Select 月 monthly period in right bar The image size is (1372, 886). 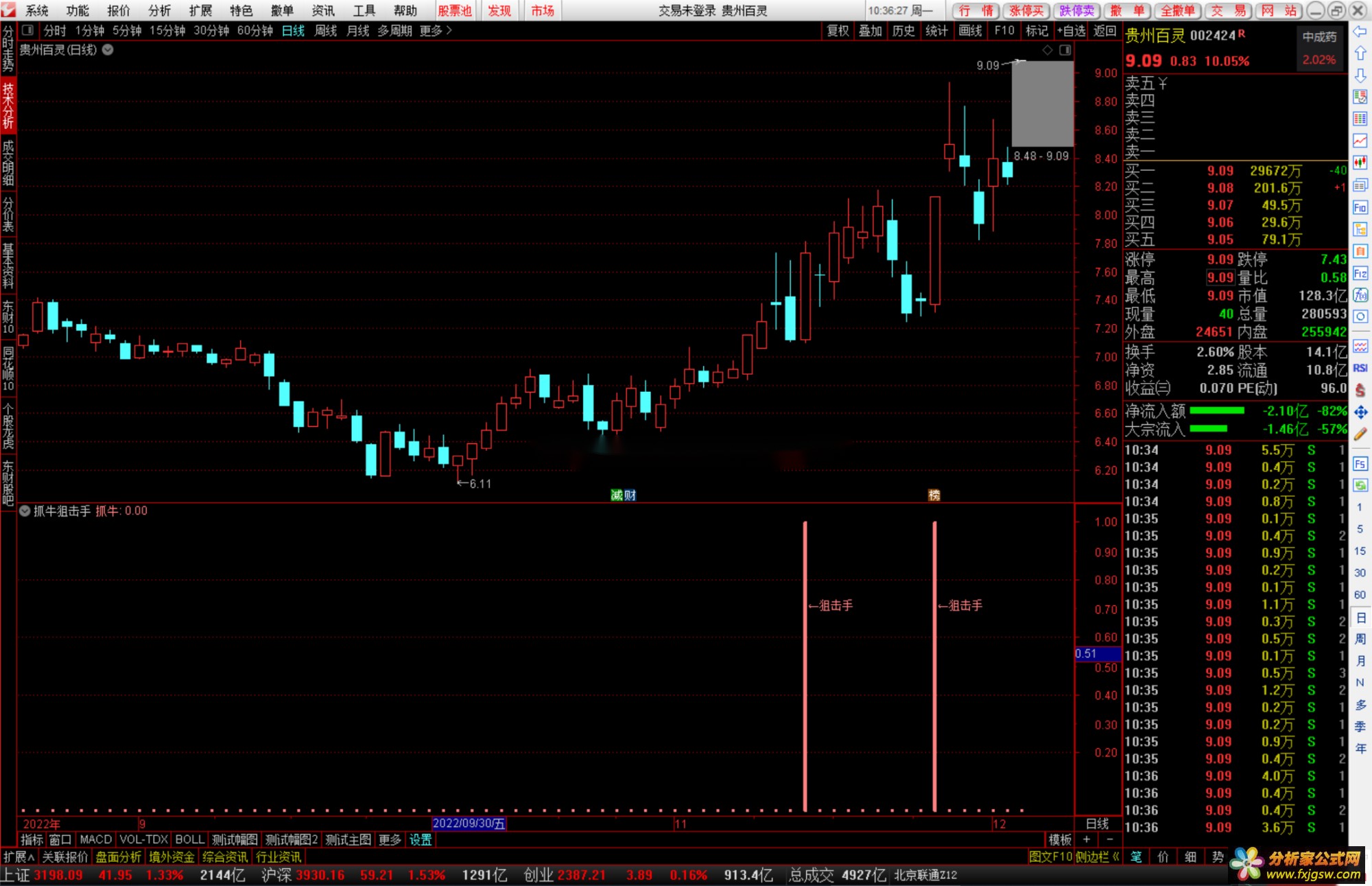pyautogui.click(x=1359, y=661)
